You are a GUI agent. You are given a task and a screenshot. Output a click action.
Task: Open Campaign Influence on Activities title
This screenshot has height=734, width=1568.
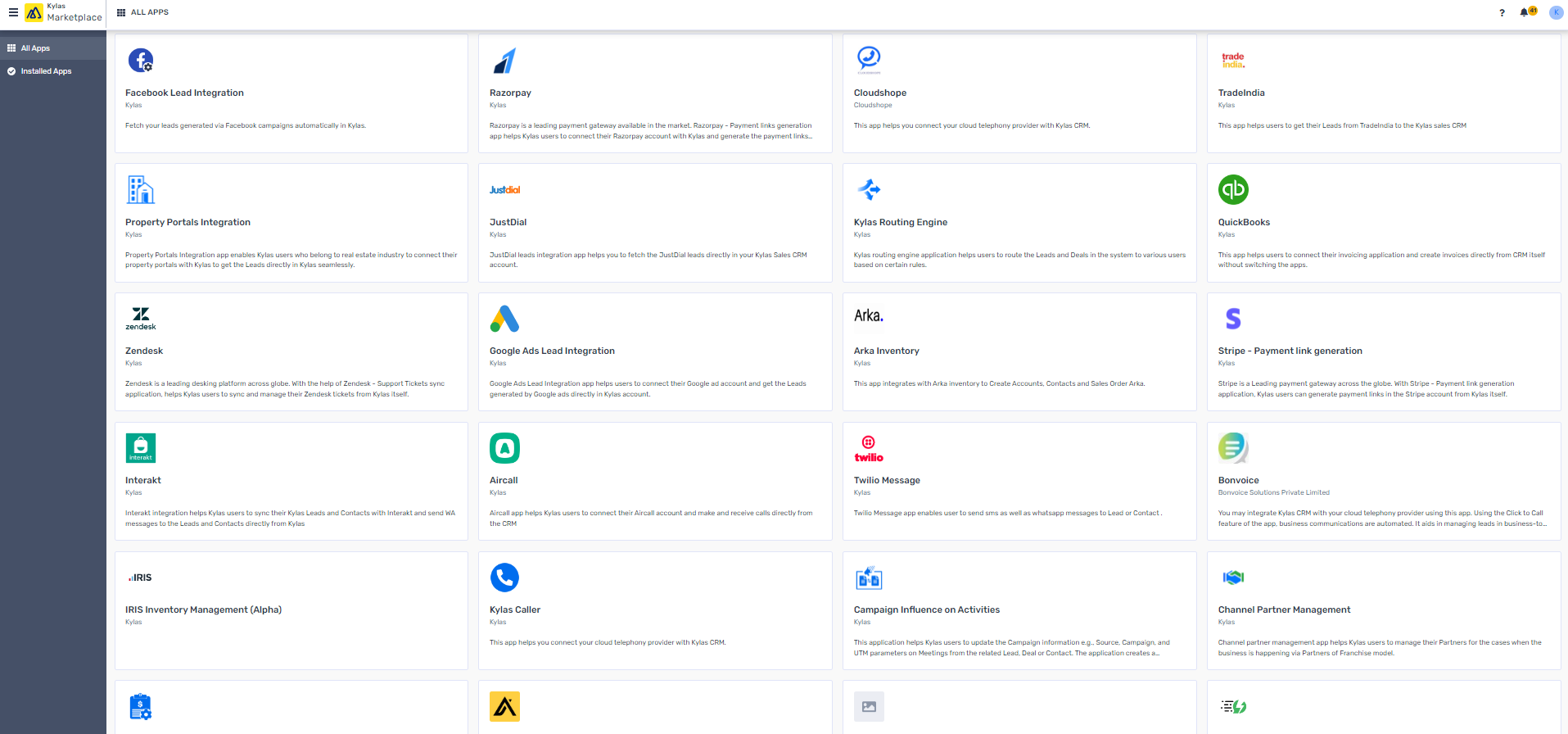927,609
